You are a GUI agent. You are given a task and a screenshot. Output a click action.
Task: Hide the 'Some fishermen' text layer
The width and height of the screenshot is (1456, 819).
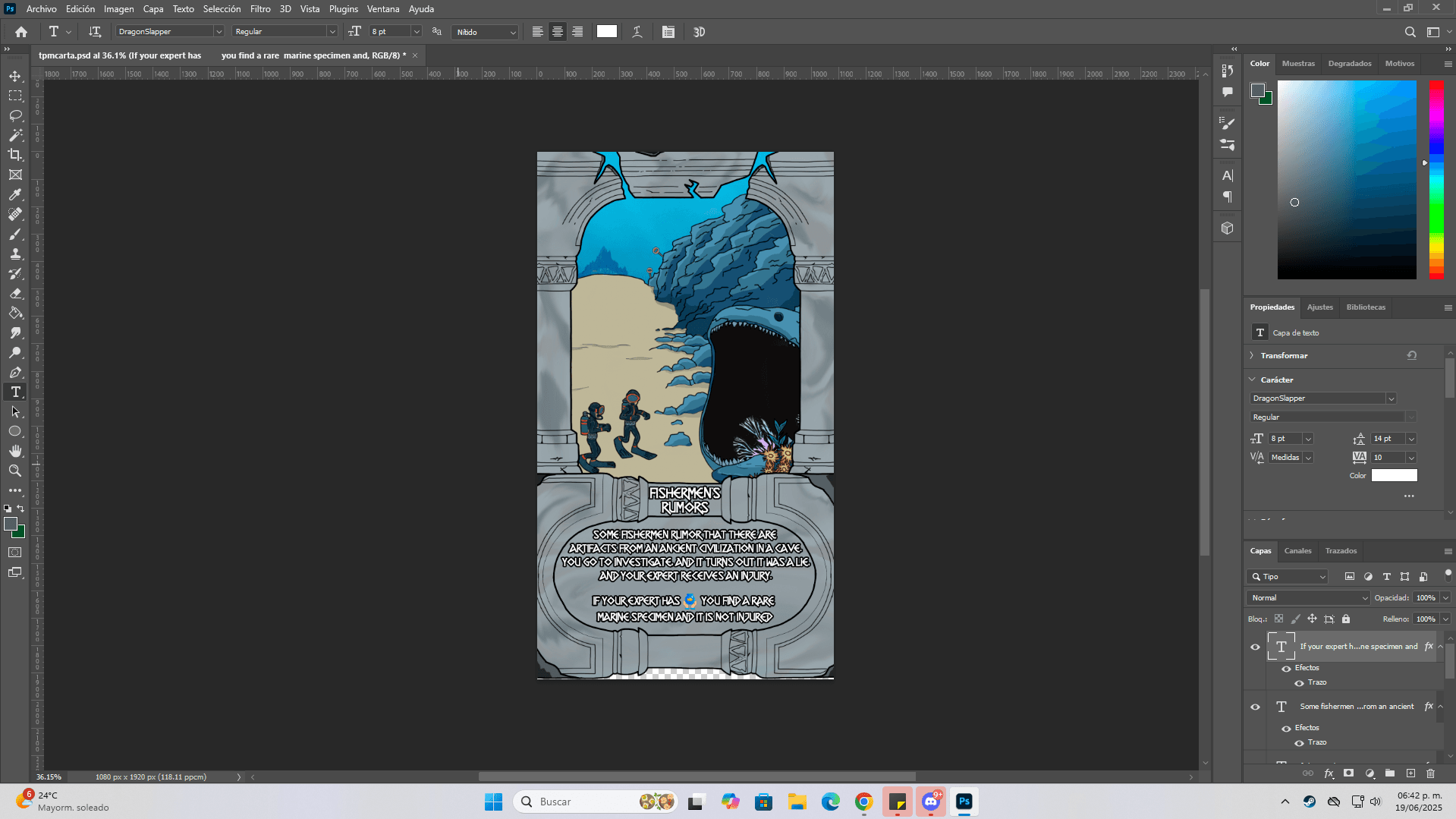(x=1255, y=707)
